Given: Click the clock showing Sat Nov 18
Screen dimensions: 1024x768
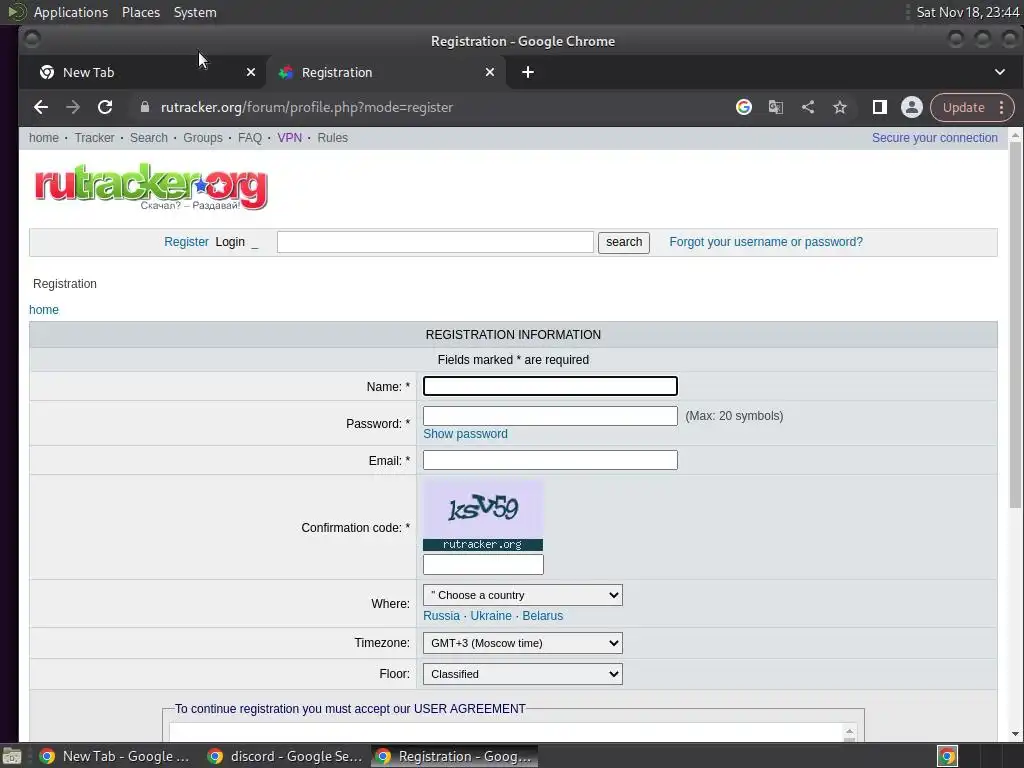Looking at the screenshot, I should point(967,12).
